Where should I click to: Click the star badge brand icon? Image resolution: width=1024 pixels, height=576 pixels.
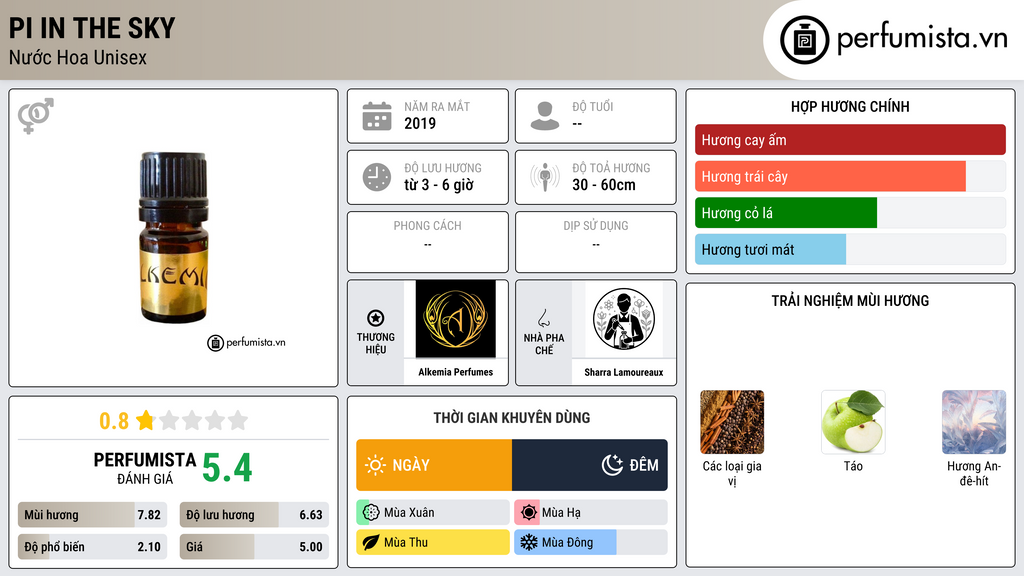pos(376,318)
